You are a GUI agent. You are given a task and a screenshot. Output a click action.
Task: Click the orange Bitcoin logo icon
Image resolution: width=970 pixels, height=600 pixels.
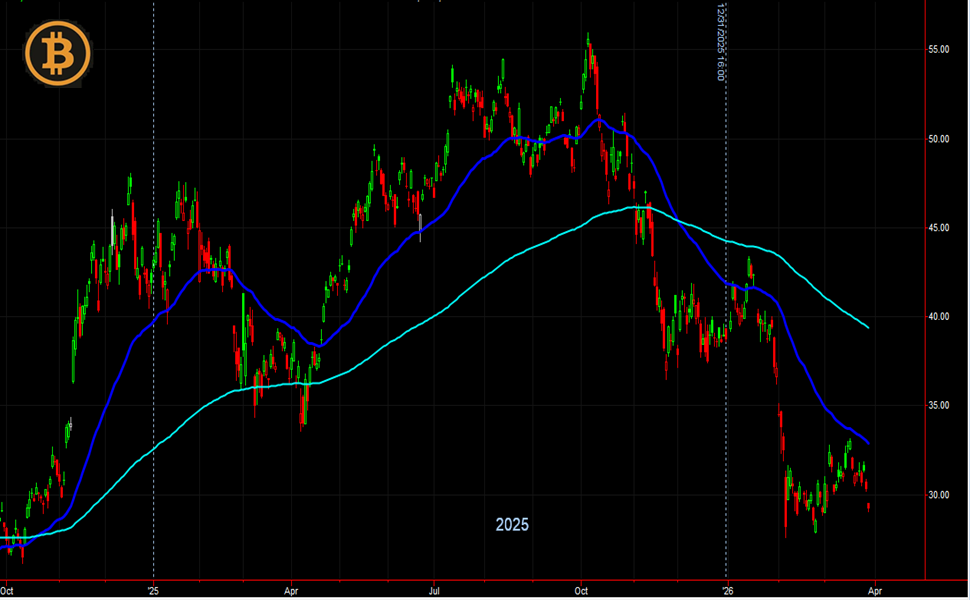click(x=58, y=53)
